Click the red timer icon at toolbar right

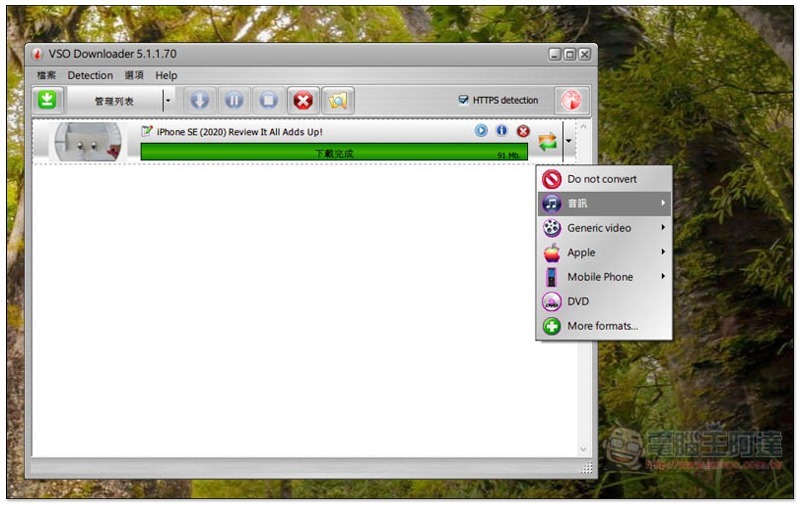[x=571, y=100]
